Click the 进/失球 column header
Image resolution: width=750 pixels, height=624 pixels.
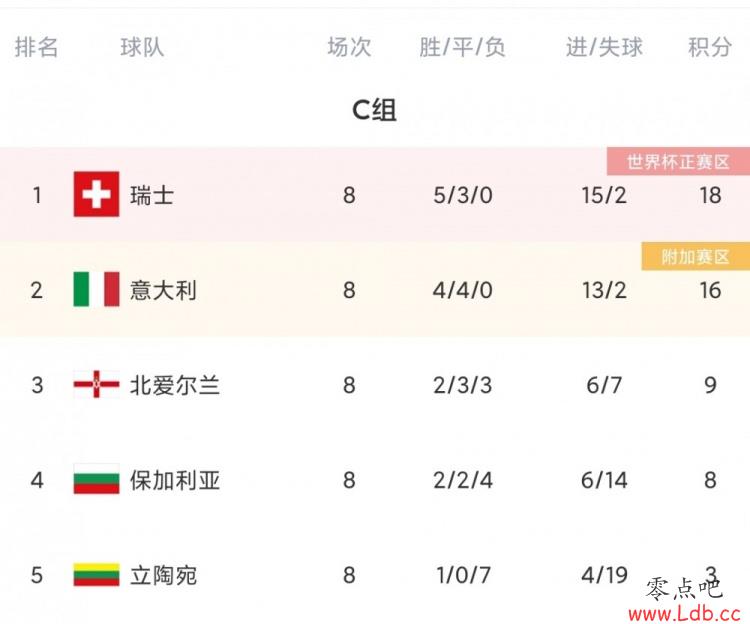604,47
